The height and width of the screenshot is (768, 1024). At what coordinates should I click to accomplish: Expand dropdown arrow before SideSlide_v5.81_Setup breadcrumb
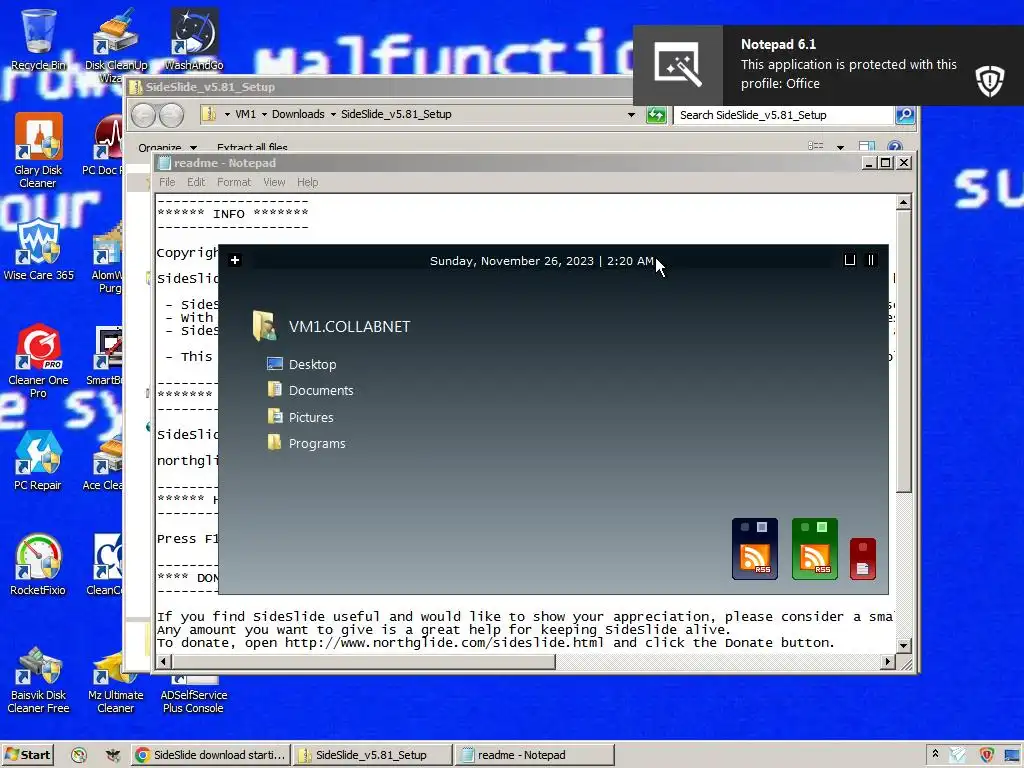point(333,114)
